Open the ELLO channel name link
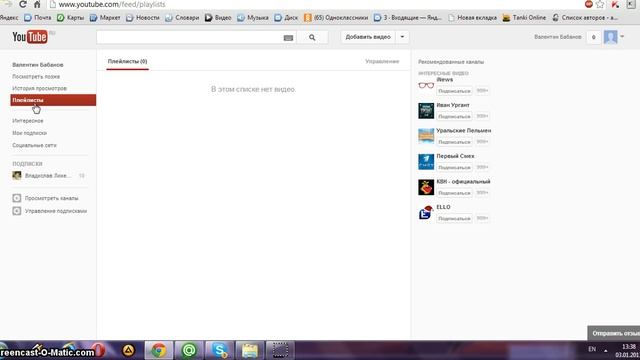 click(x=443, y=207)
